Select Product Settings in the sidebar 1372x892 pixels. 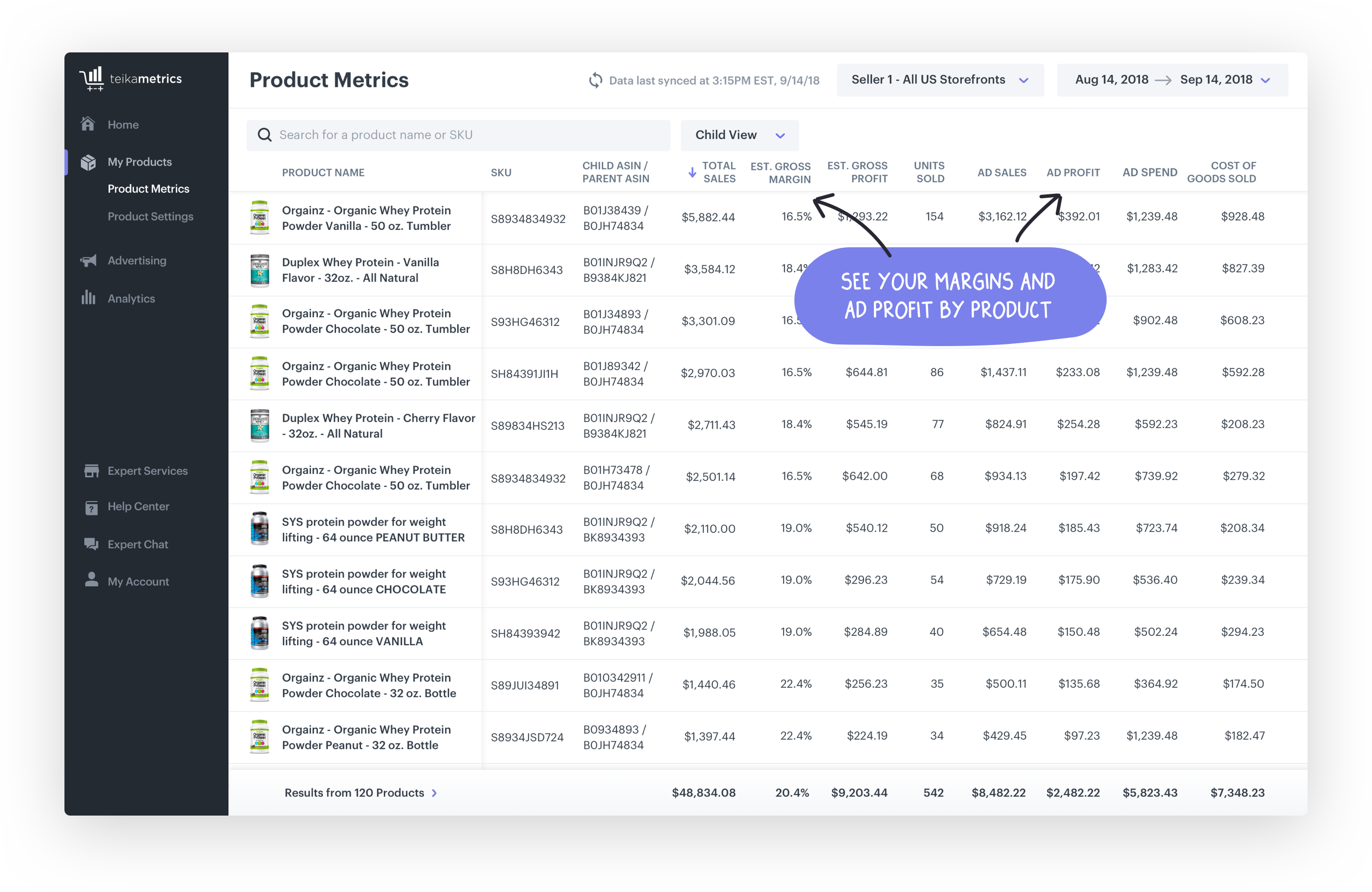coord(150,216)
